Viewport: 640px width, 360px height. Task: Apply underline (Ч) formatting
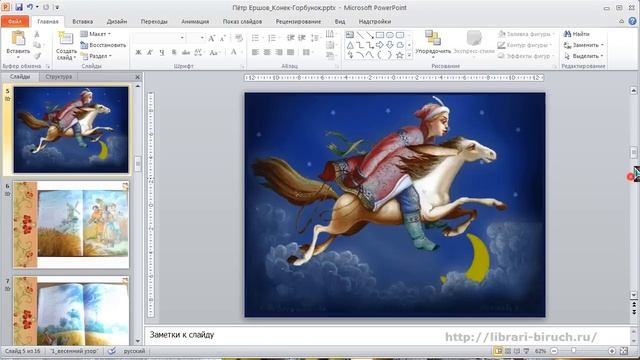coord(162,52)
